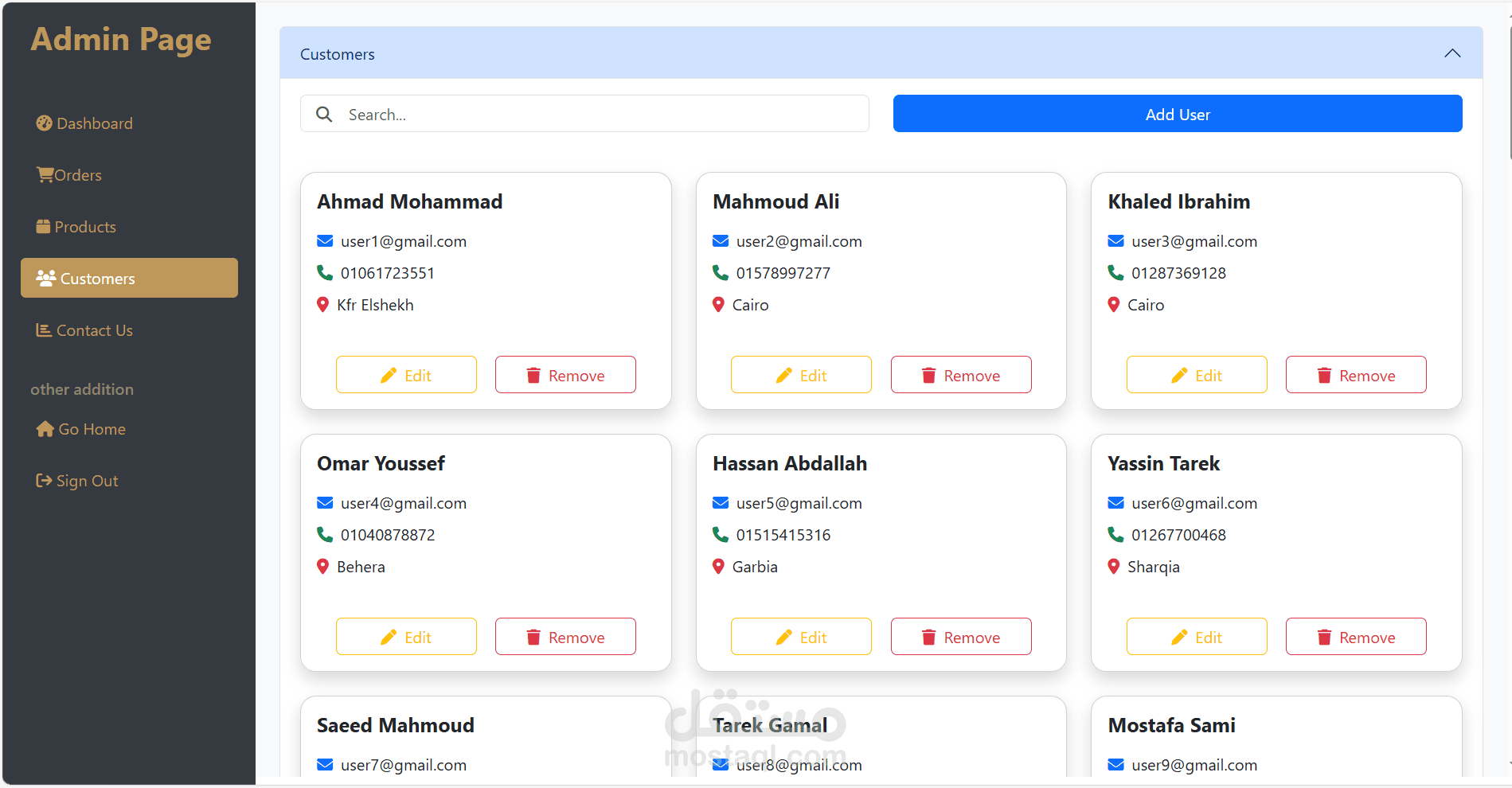The image size is (1512, 788).
Task: Click user5@gmail.com email on Hassan's card
Action: click(x=799, y=503)
